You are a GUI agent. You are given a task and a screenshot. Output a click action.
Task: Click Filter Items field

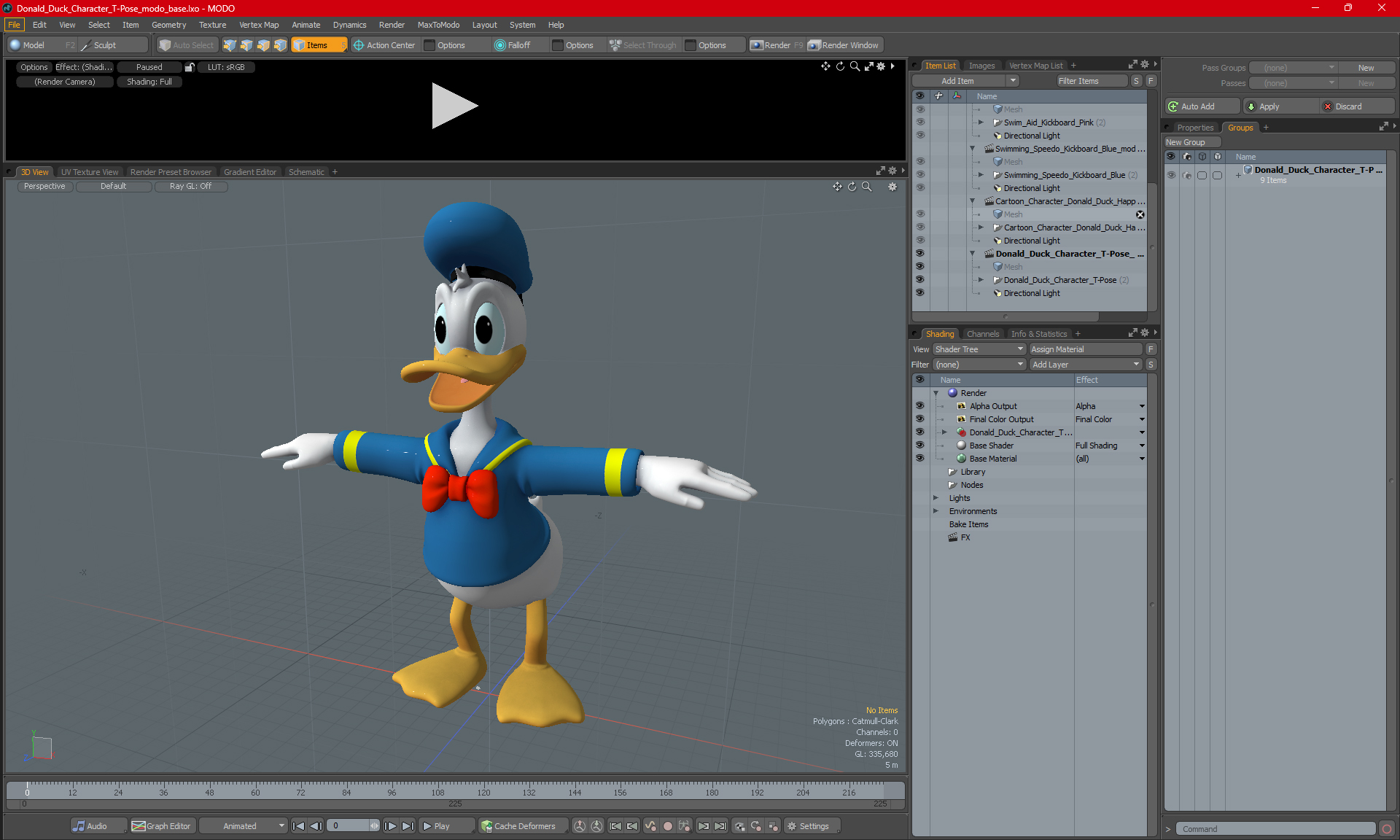(x=1092, y=81)
